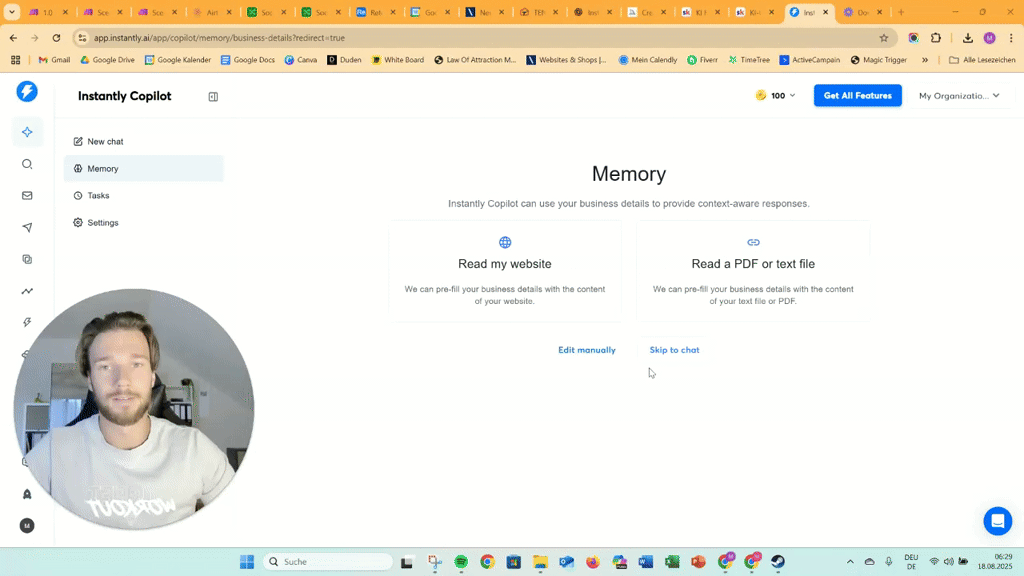The width and height of the screenshot is (1024, 576).
Task: Open the Chrome three-dot menu
Action: (1011, 38)
